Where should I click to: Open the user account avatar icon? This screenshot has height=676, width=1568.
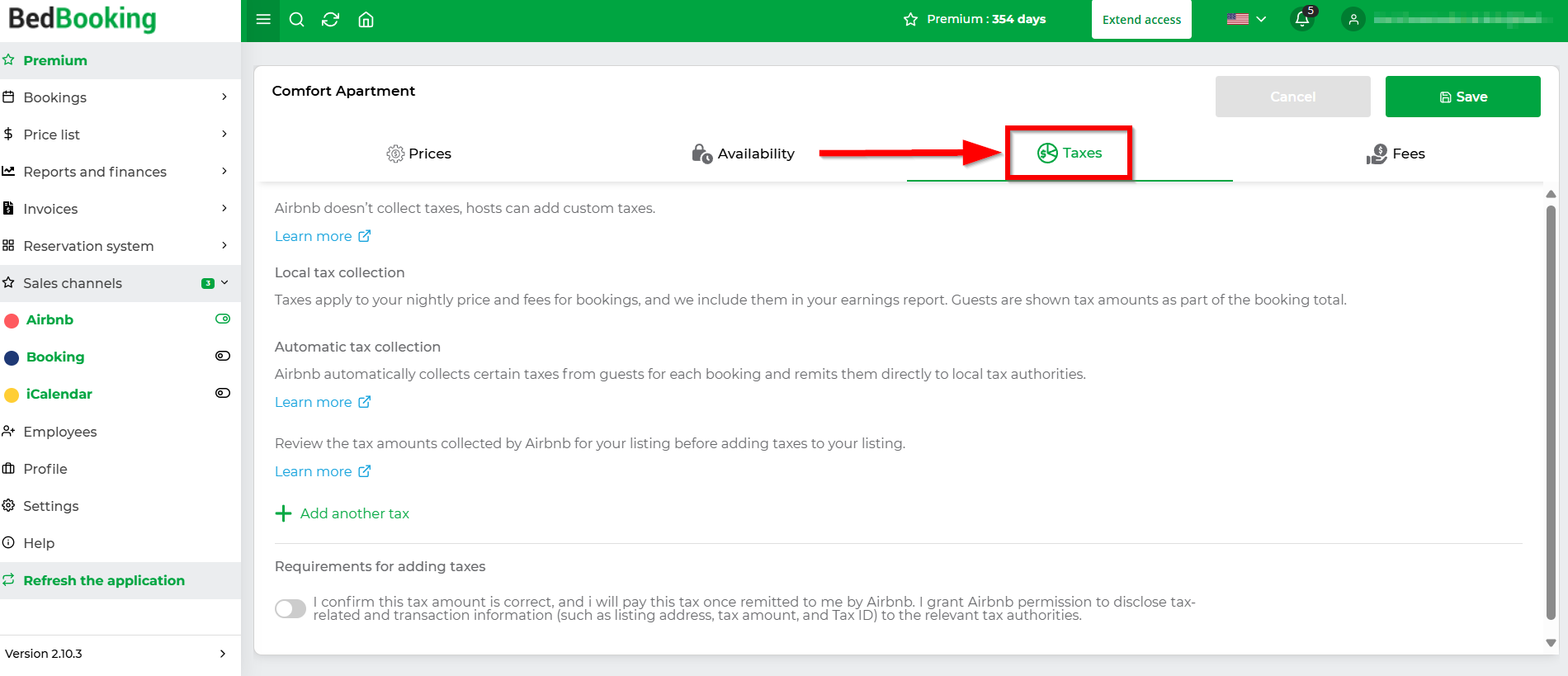tap(1353, 19)
